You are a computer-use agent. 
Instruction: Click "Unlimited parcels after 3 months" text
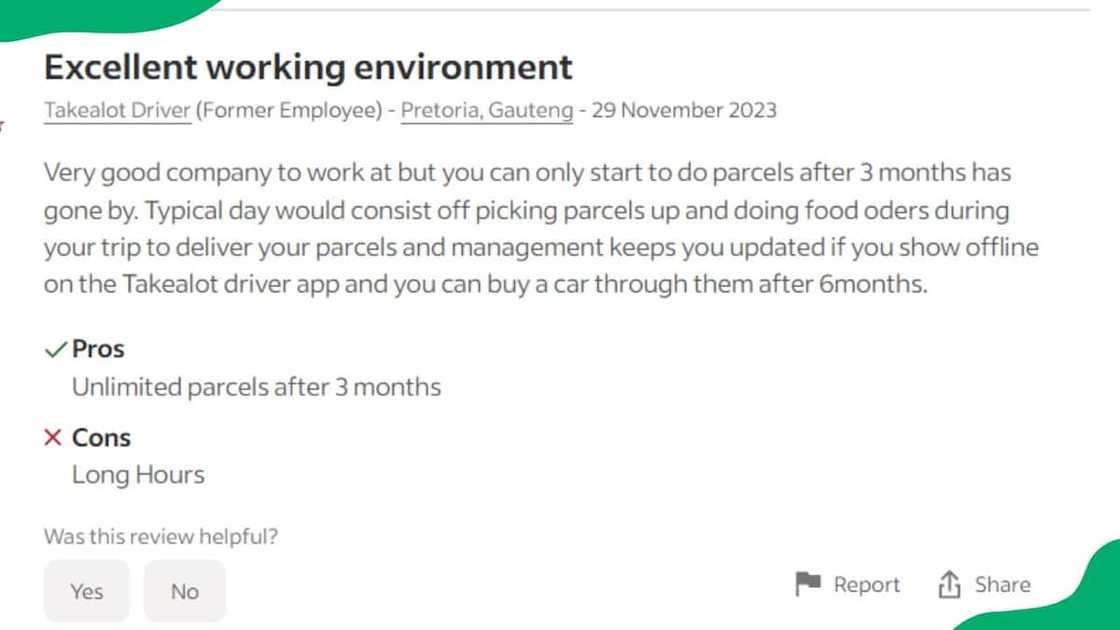click(256, 387)
